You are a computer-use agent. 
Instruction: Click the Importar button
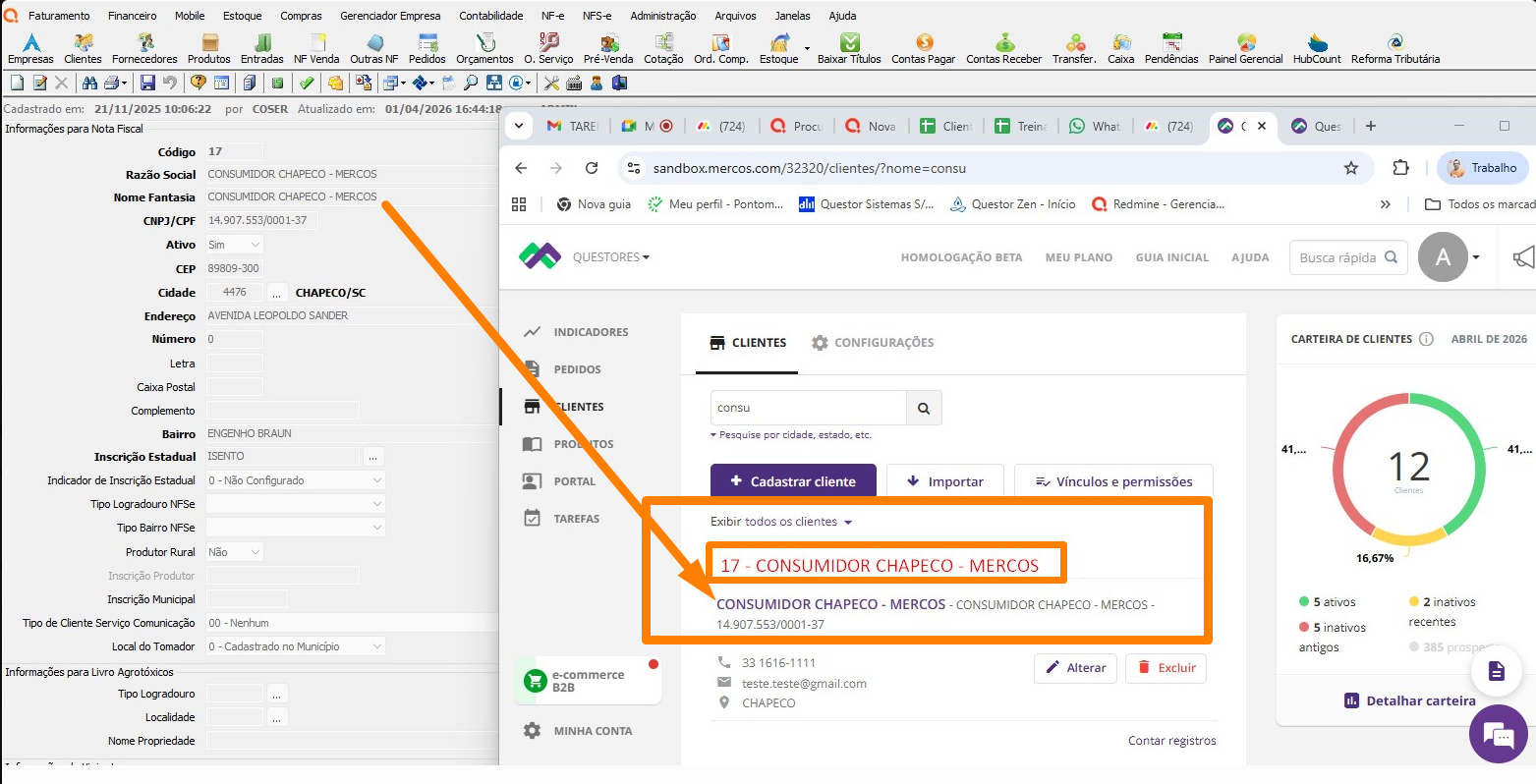point(945,481)
